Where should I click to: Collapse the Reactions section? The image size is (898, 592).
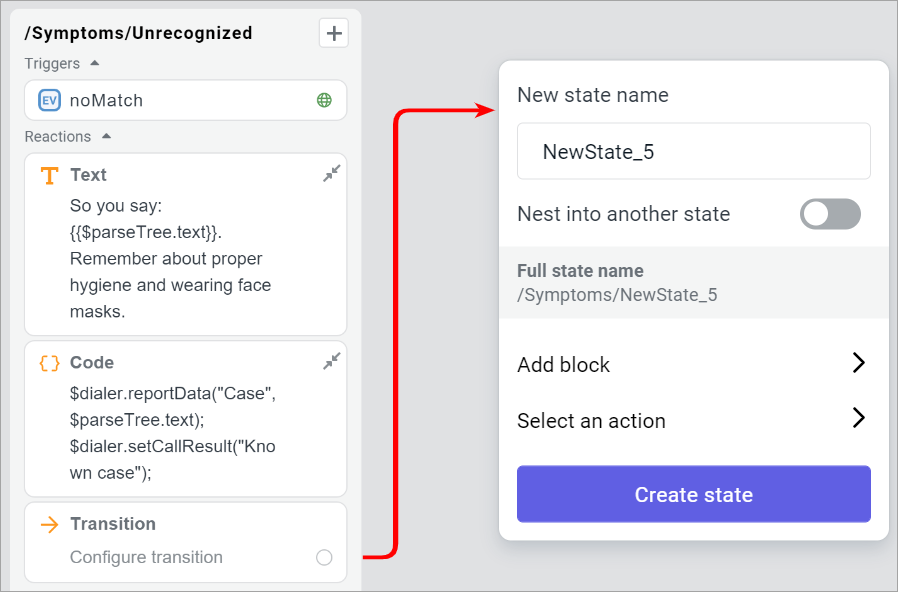pos(106,137)
